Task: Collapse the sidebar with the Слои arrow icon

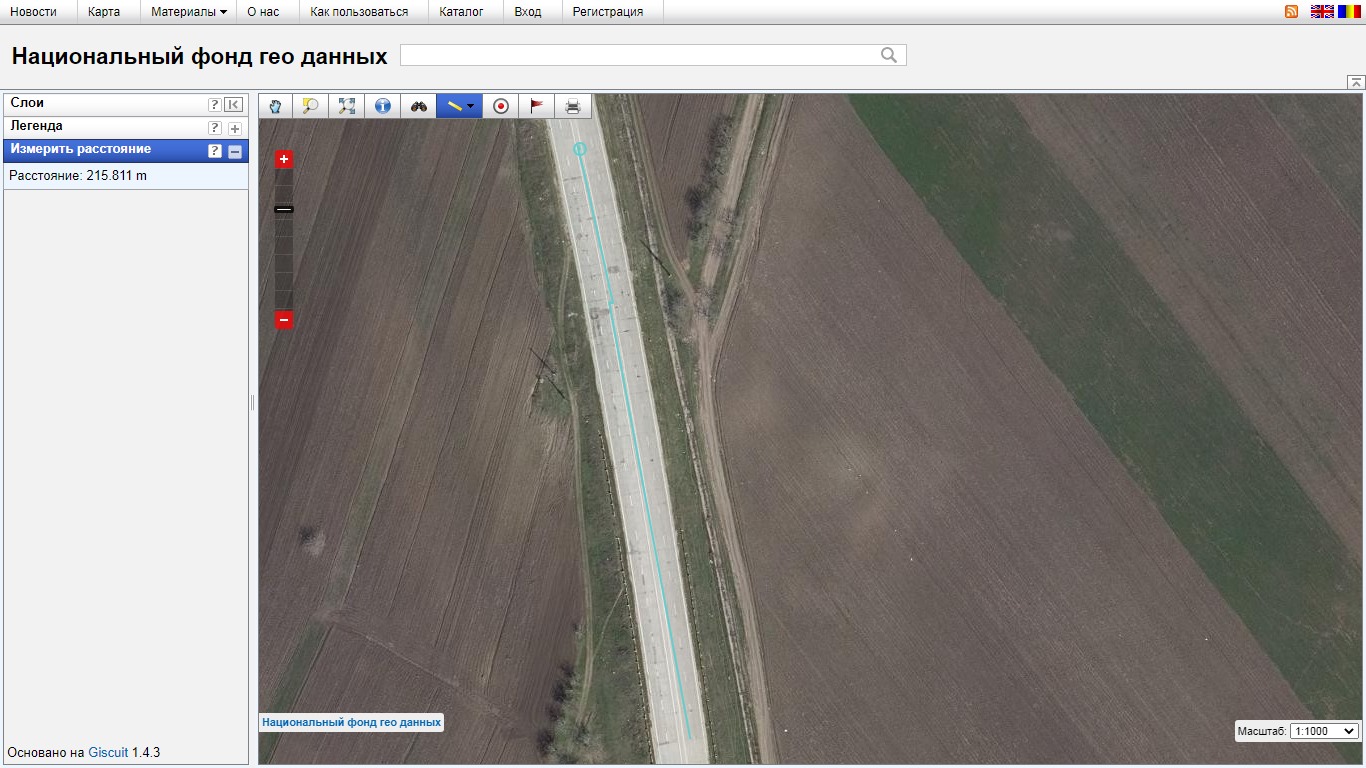Action: point(233,104)
